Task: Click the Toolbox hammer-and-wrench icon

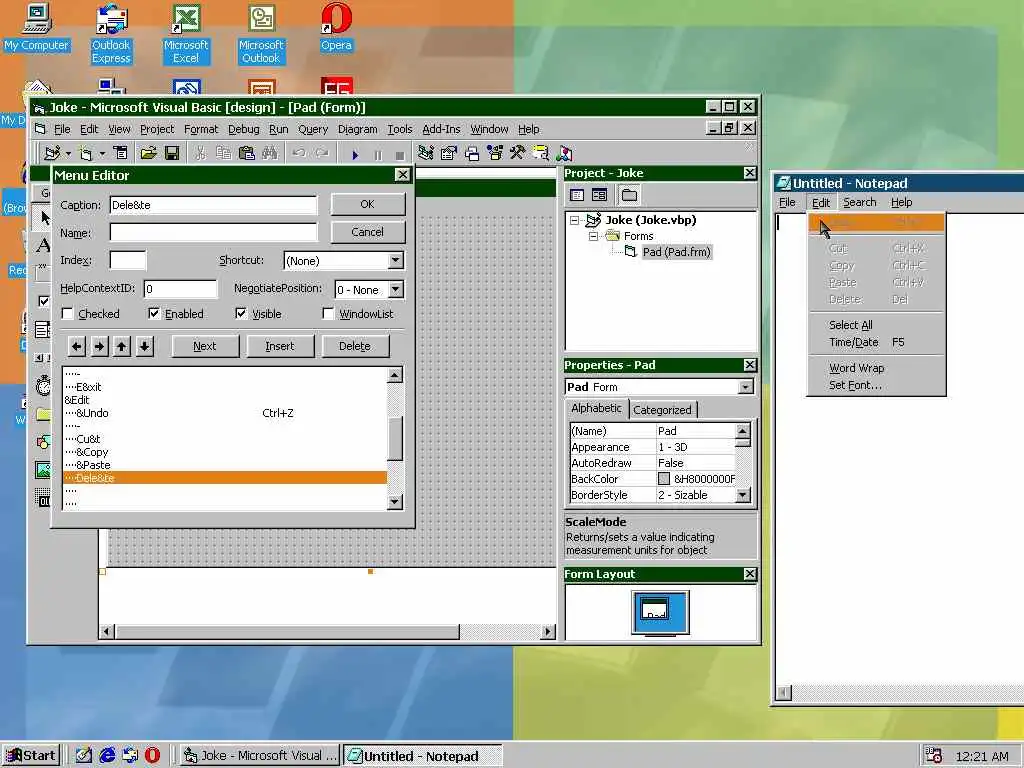Action: (x=517, y=153)
